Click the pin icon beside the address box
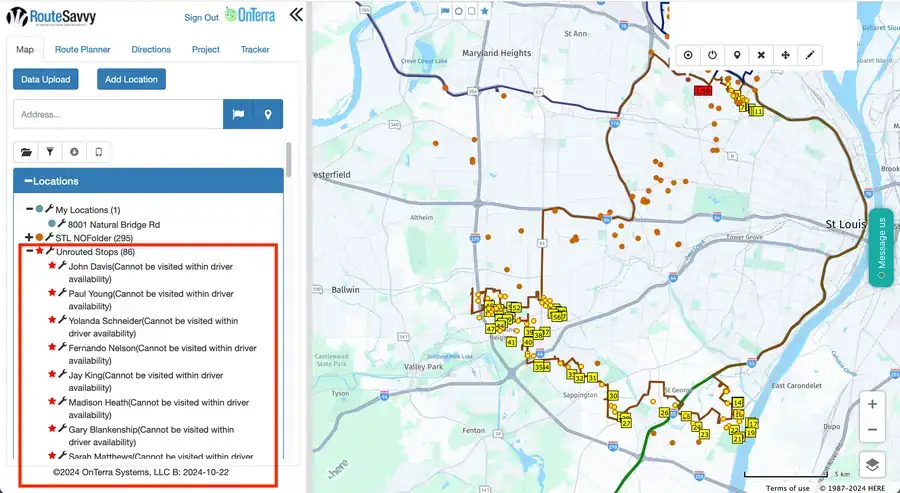Image resolution: width=900 pixels, height=493 pixels. tap(268, 114)
